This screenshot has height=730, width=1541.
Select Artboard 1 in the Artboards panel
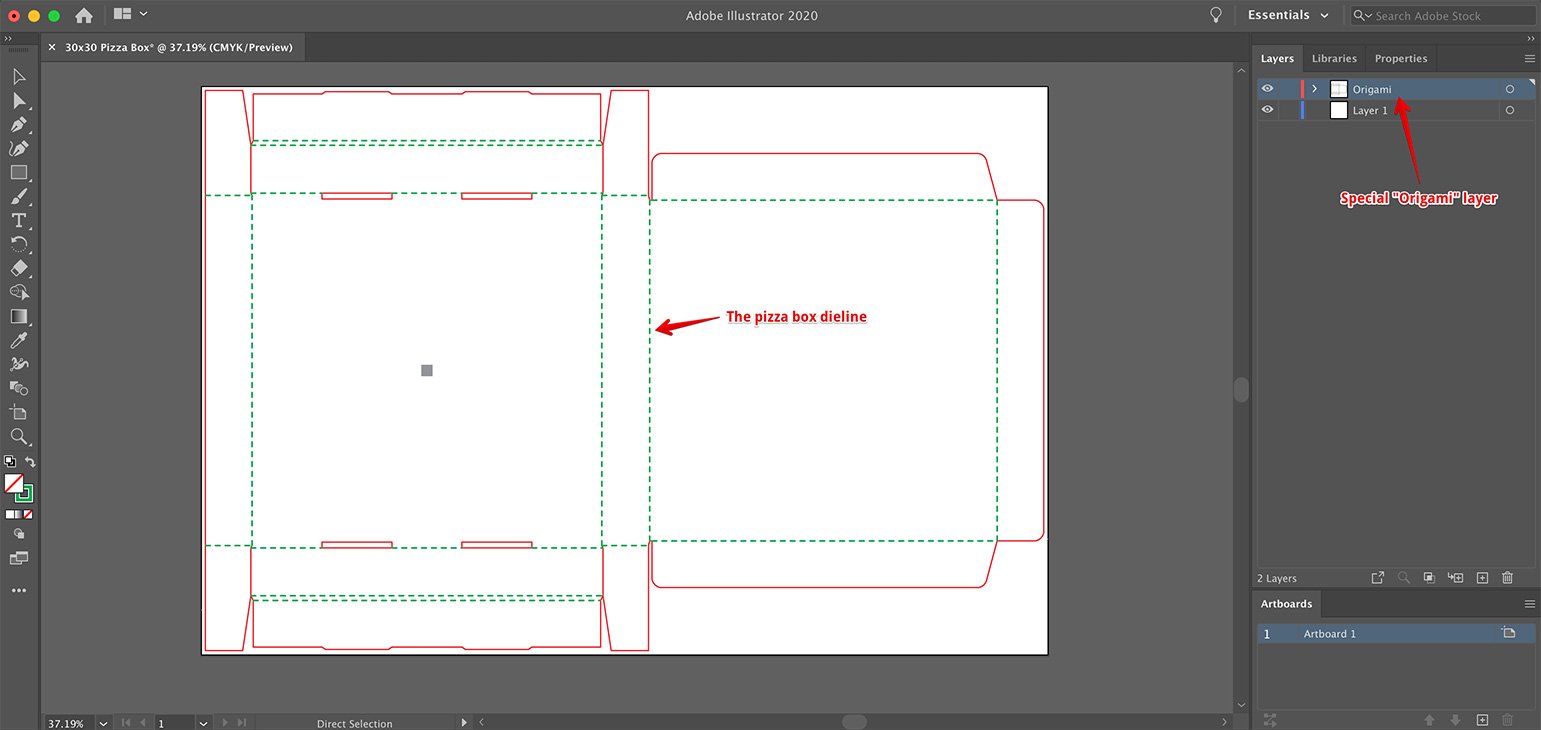[1330, 633]
